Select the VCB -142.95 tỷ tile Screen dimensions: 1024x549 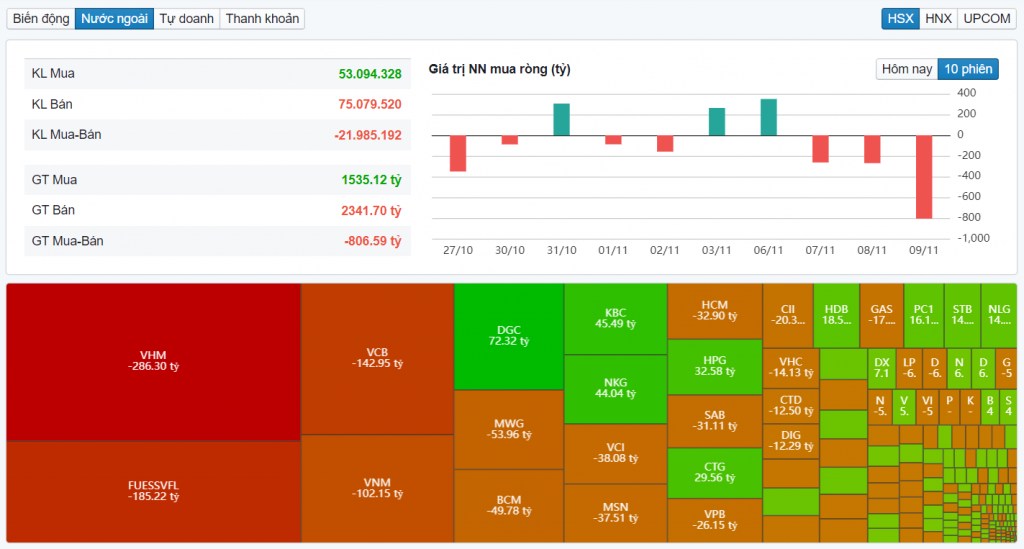click(377, 358)
